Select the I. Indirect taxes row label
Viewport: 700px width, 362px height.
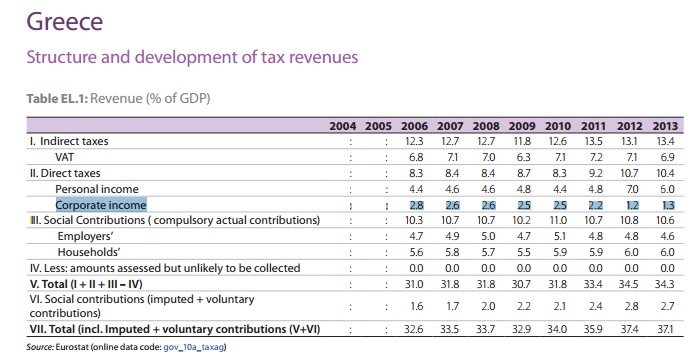coord(69,141)
